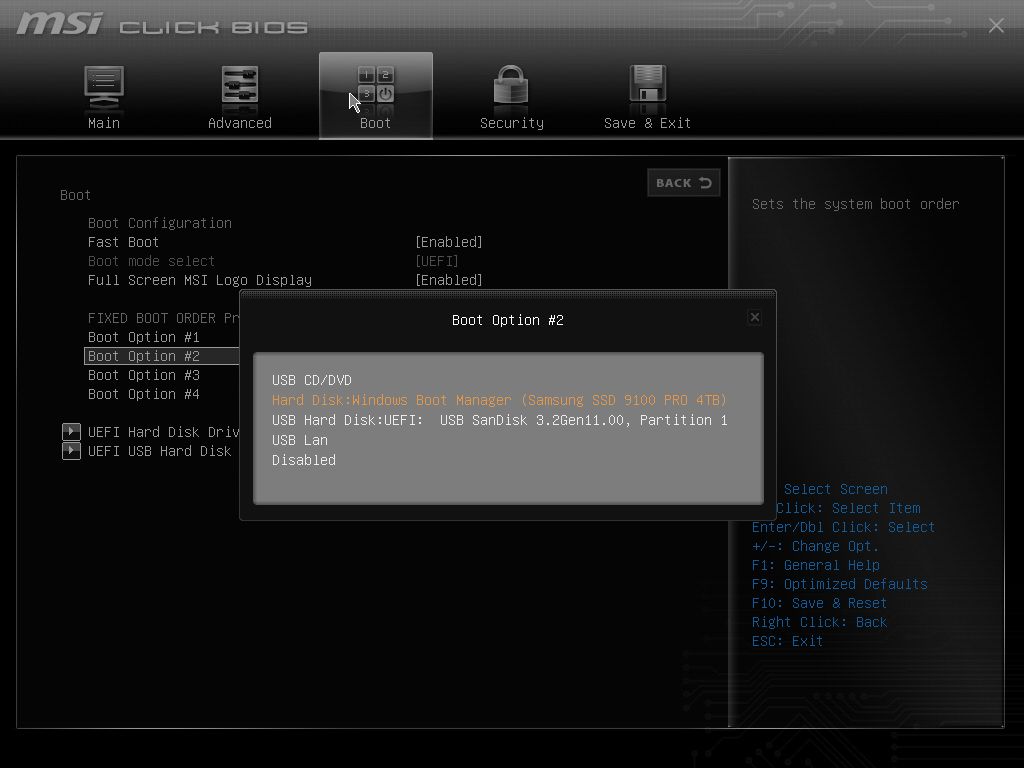The width and height of the screenshot is (1024, 768).
Task: Click the MSI logo
Action: [59, 24]
